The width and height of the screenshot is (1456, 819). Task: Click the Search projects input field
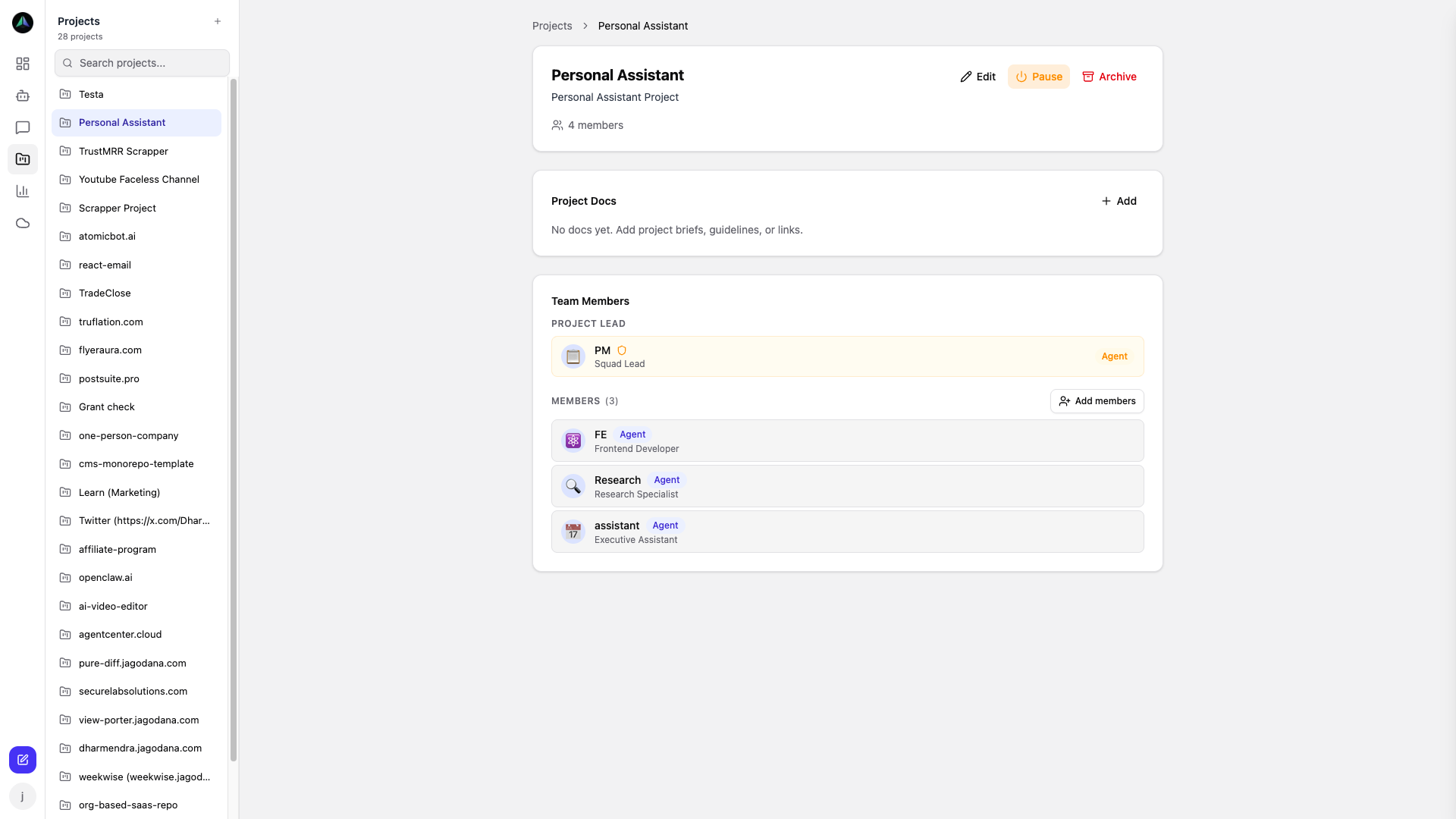(142, 63)
